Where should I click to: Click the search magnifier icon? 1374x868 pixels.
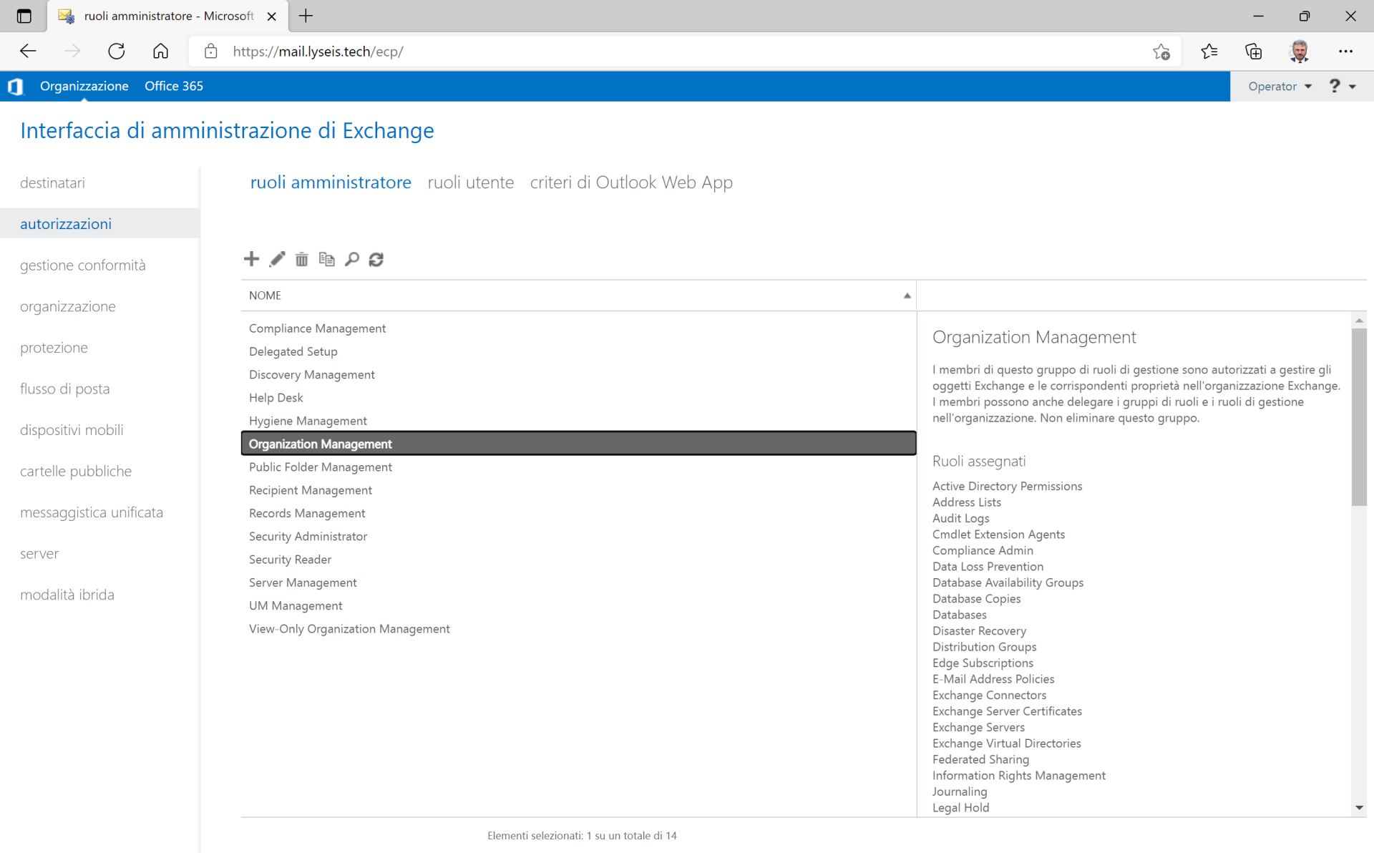coord(351,259)
